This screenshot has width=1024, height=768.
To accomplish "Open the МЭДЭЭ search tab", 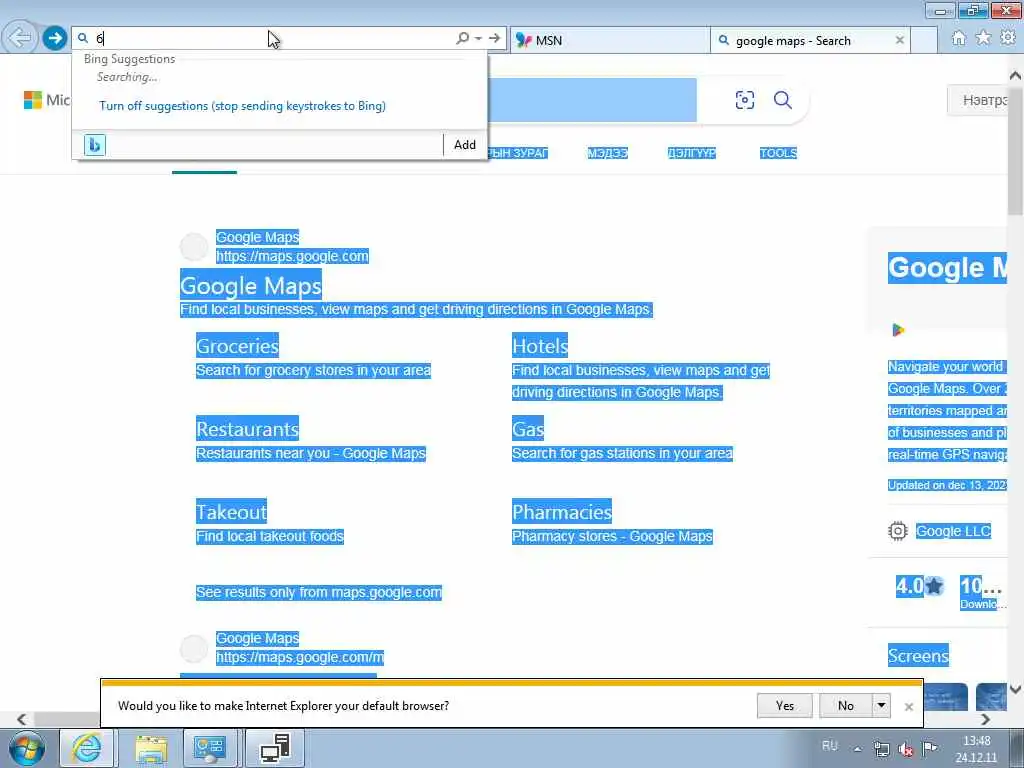I will click(x=607, y=153).
